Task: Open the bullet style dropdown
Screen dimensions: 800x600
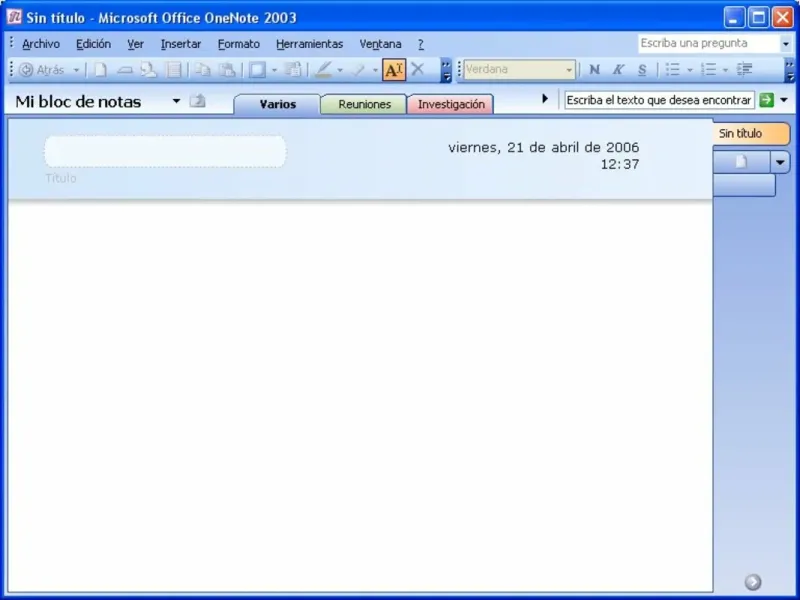Action: (690, 69)
